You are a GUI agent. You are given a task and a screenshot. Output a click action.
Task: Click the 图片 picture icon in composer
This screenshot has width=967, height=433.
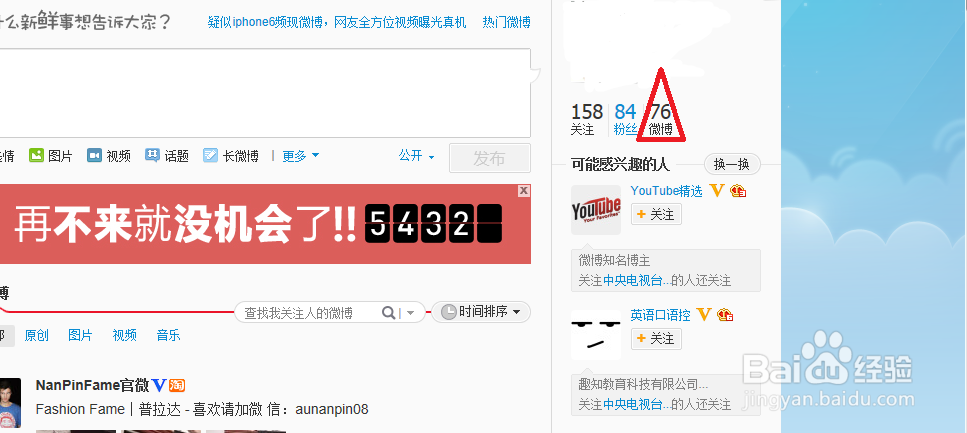tap(37, 155)
